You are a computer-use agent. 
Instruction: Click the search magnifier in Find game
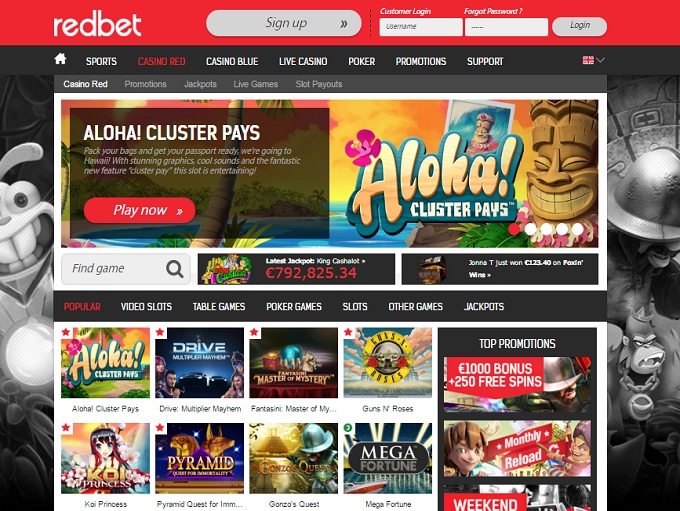click(175, 269)
